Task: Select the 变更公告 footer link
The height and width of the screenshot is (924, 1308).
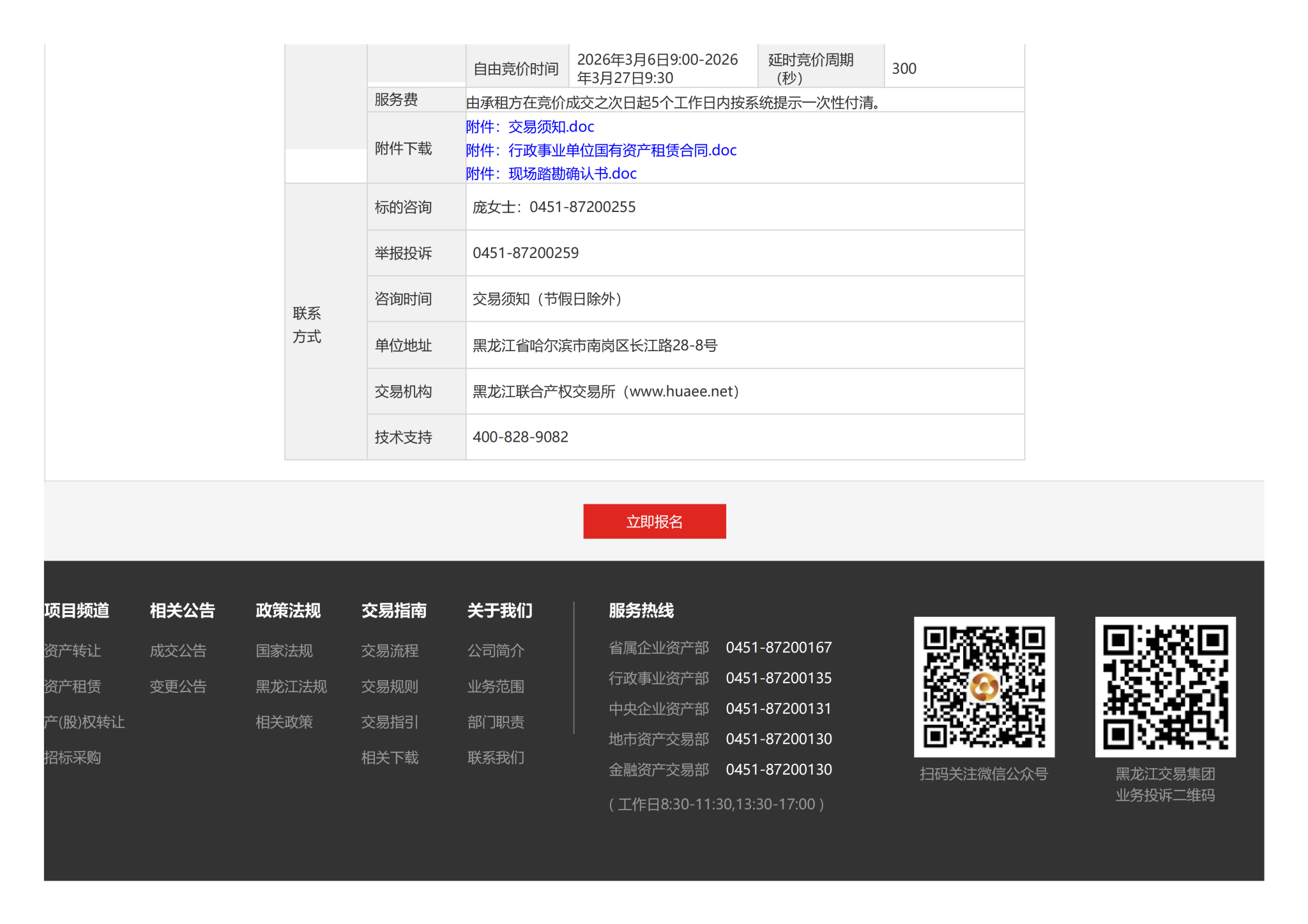Action: 178,686
